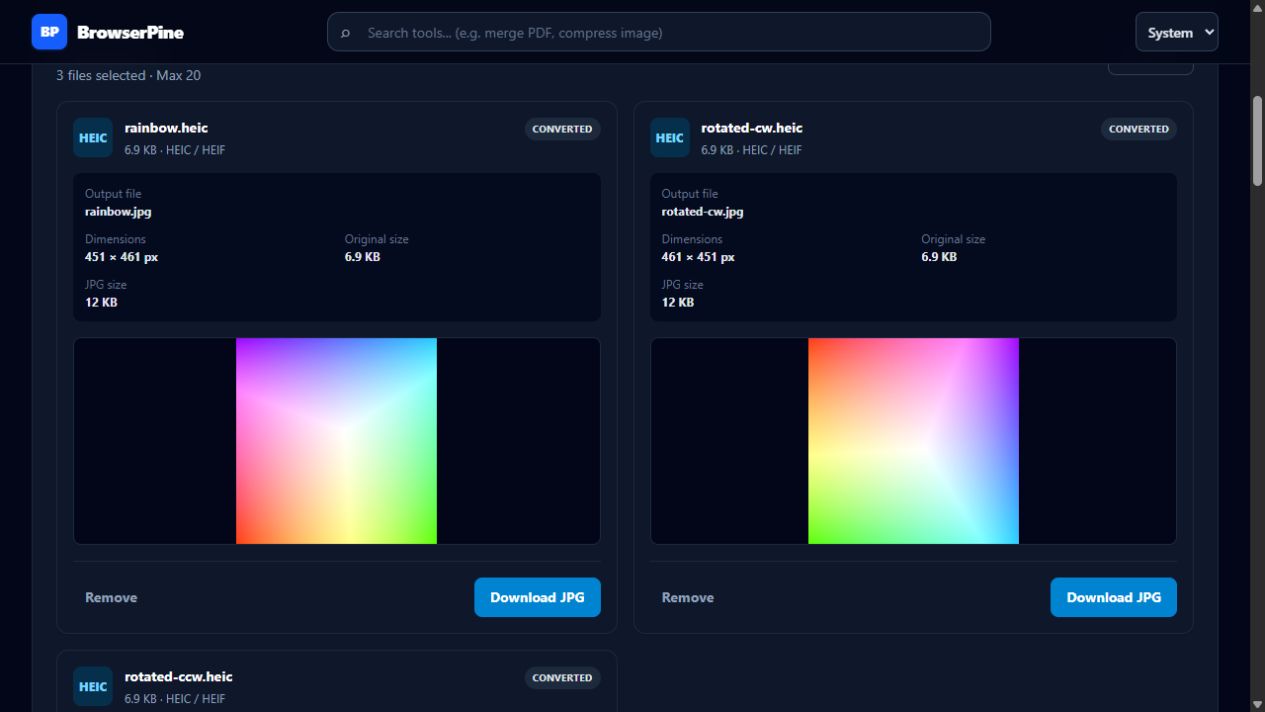Click output file name rotated-cw.jpg

point(702,212)
